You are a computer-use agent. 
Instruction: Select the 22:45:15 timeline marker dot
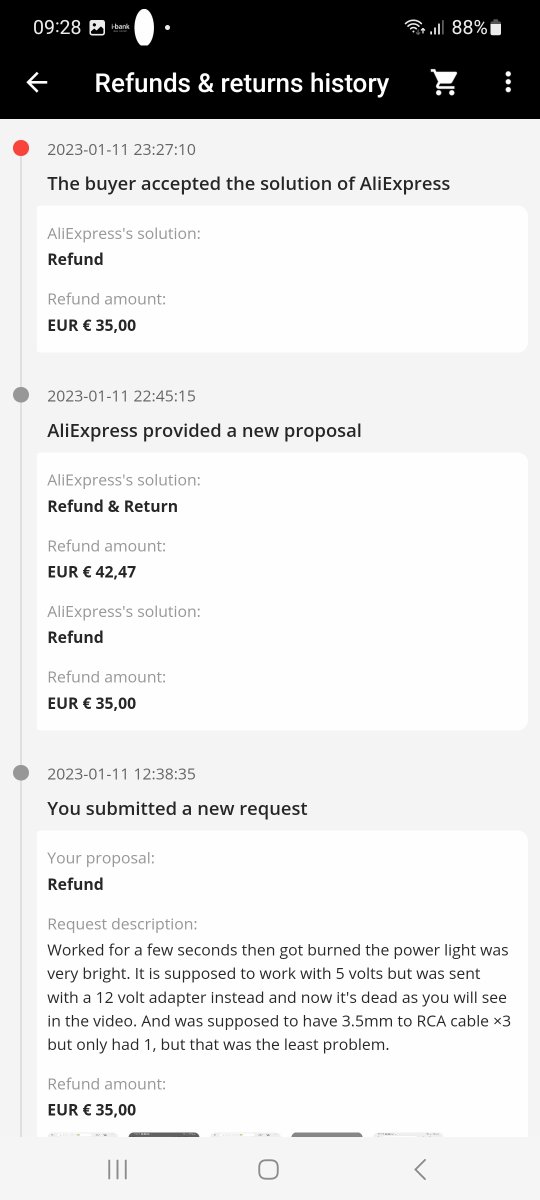[x=21, y=396]
